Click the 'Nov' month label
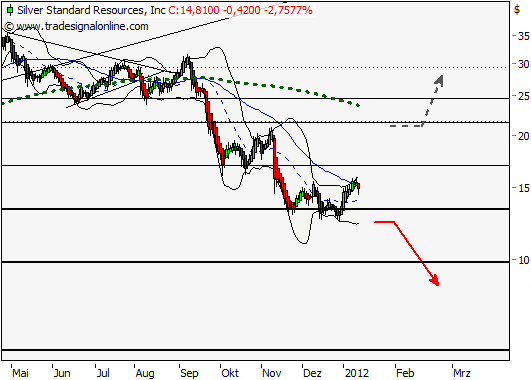531x380 pixels. pyautogui.click(x=272, y=373)
